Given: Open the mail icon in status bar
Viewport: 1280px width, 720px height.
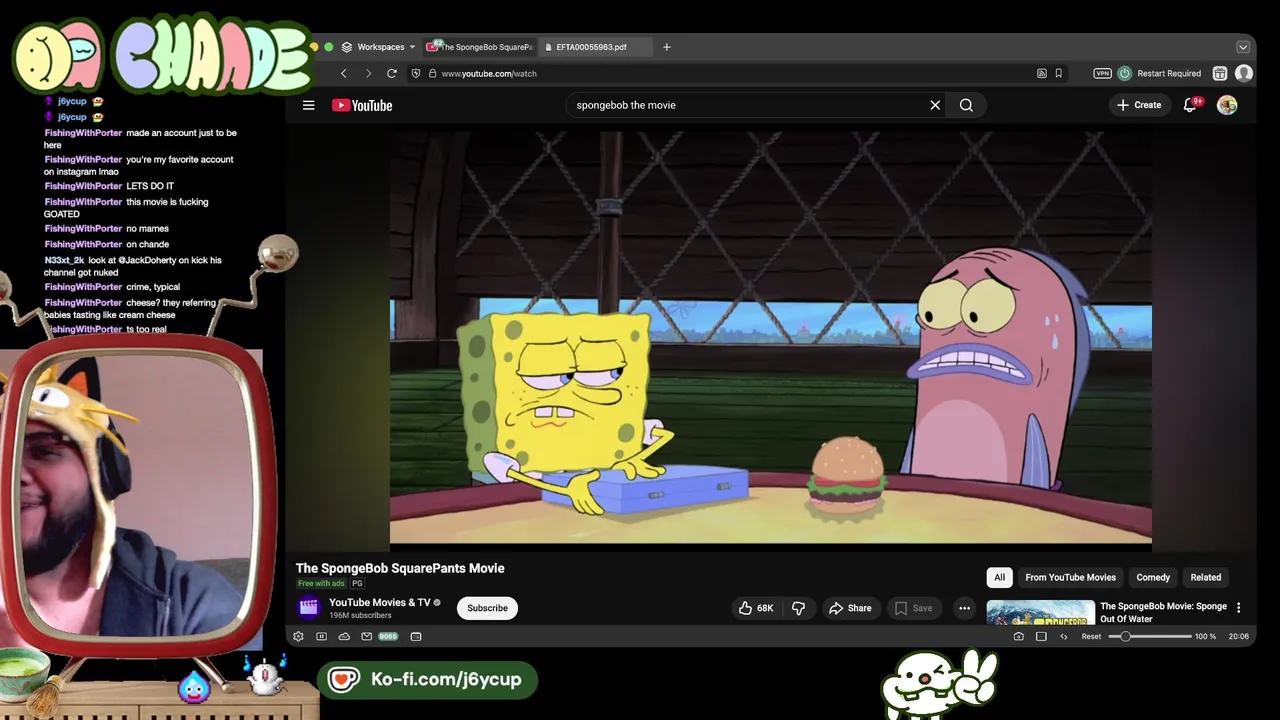Looking at the screenshot, I should (367, 636).
